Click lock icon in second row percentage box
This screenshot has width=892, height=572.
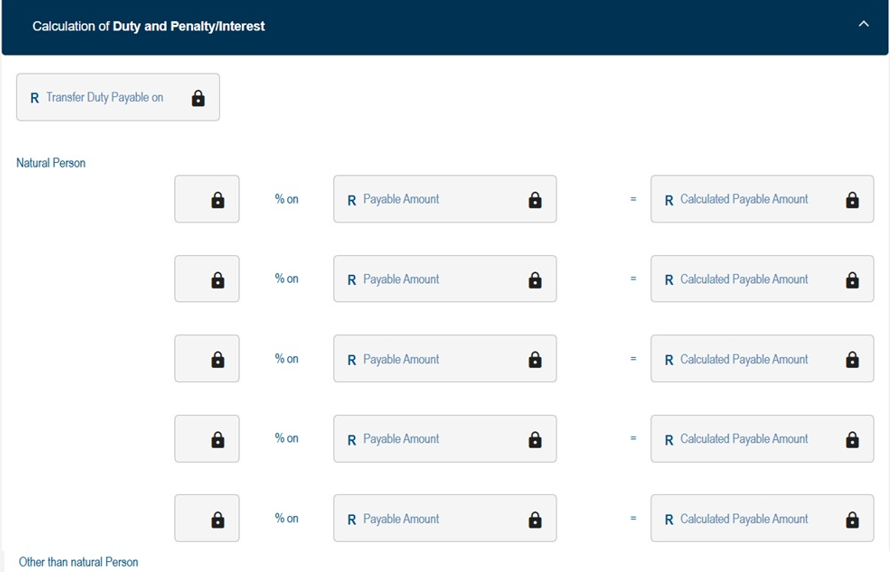click(218, 280)
